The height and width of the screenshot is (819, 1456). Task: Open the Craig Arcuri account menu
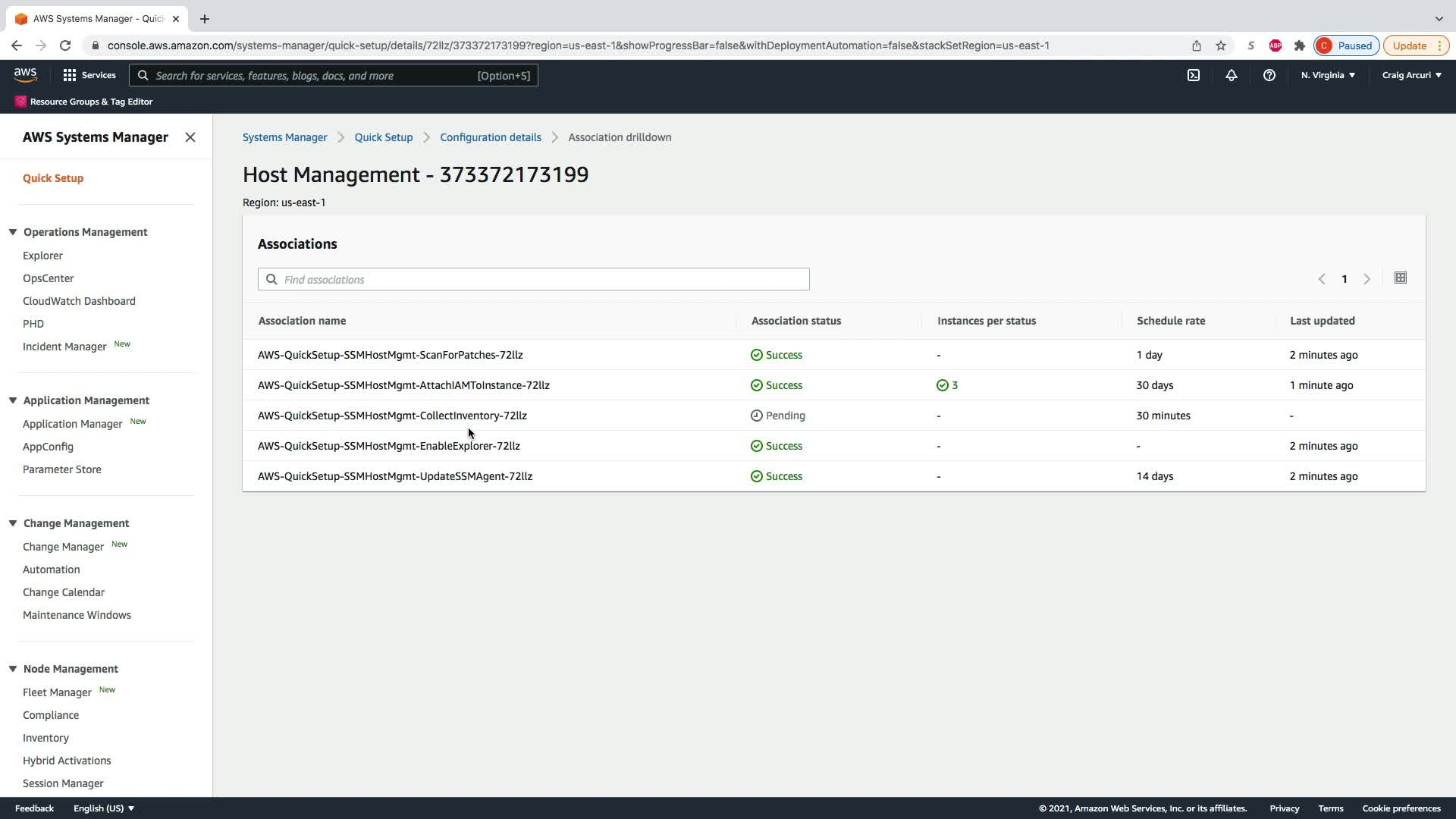pyautogui.click(x=1411, y=75)
